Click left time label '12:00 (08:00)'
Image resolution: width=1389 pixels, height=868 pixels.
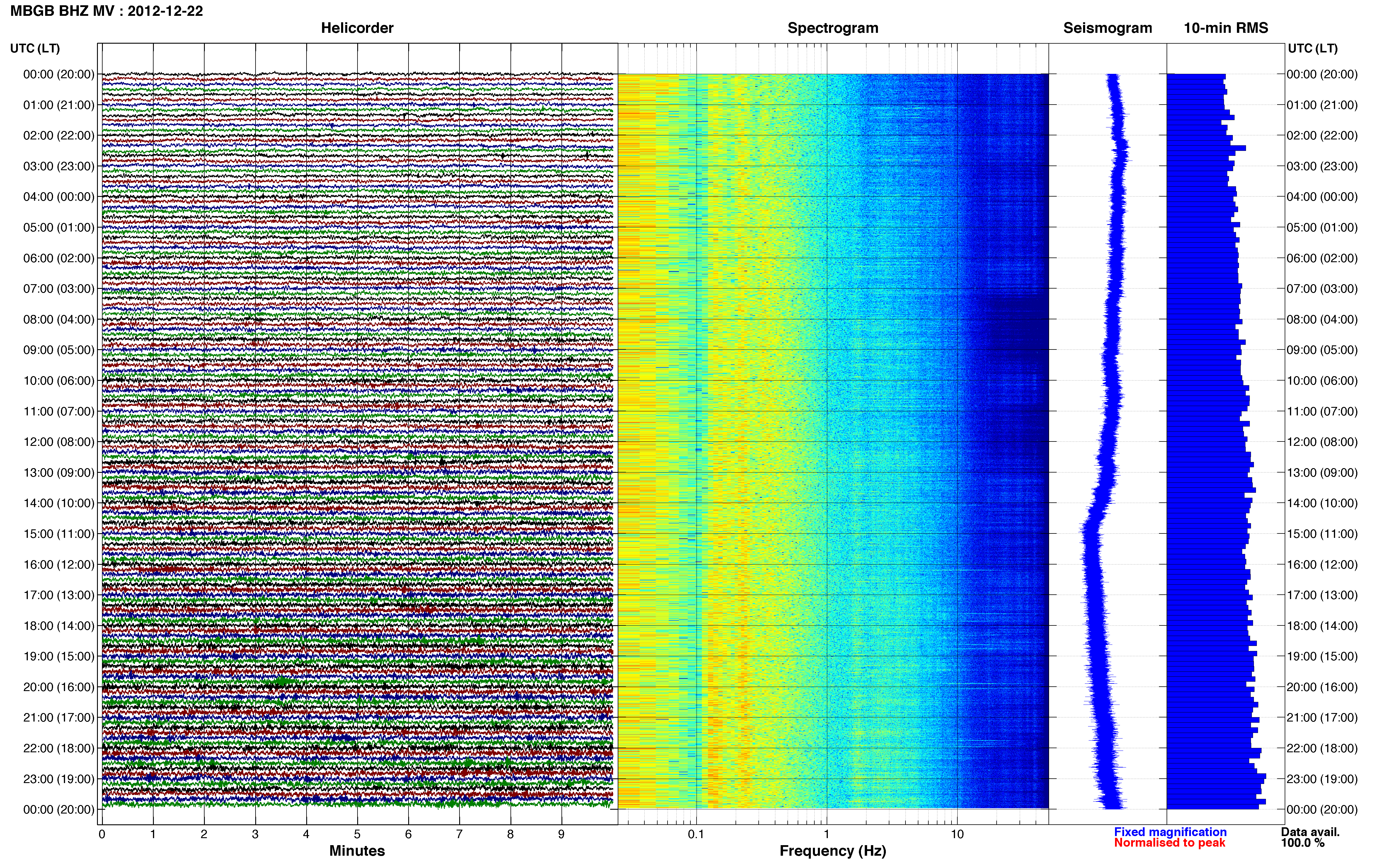[x=59, y=442]
